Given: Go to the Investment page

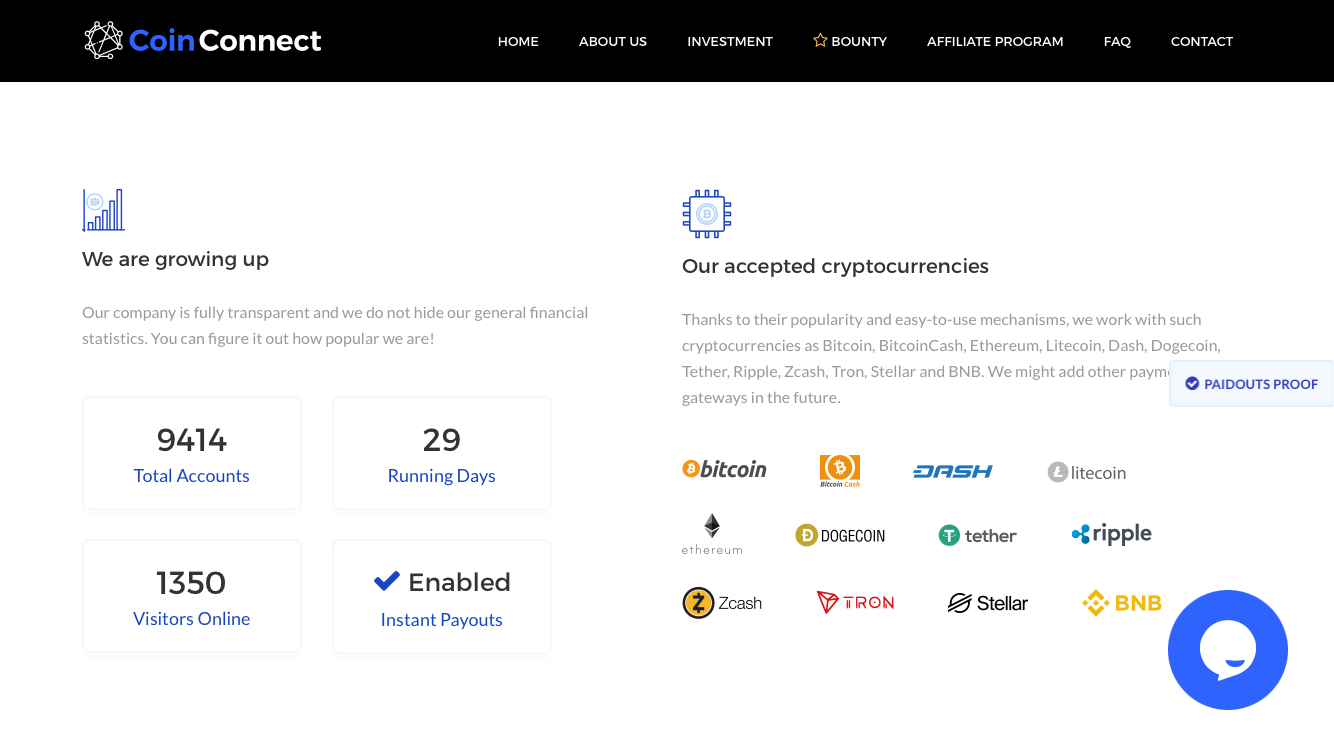Looking at the screenshot, I should [x=730, y=41].
